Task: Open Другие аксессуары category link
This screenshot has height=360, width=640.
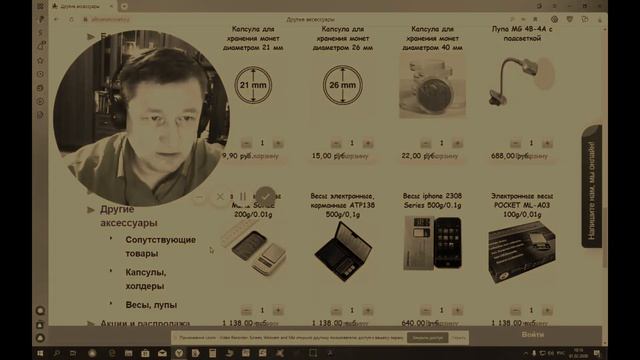Action: point(129,216)
